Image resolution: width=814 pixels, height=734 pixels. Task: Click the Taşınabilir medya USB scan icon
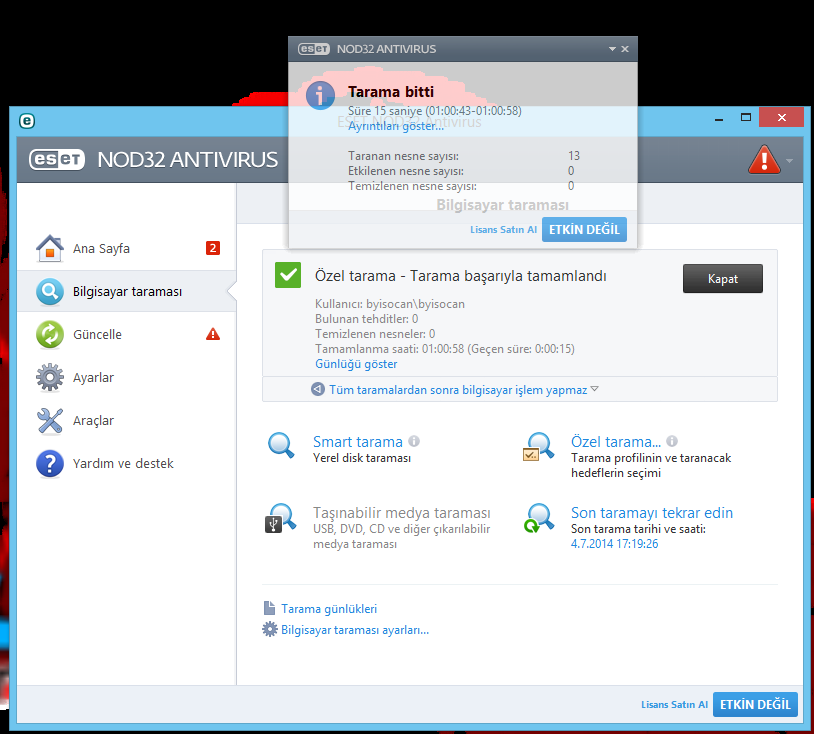coord(281,518)
